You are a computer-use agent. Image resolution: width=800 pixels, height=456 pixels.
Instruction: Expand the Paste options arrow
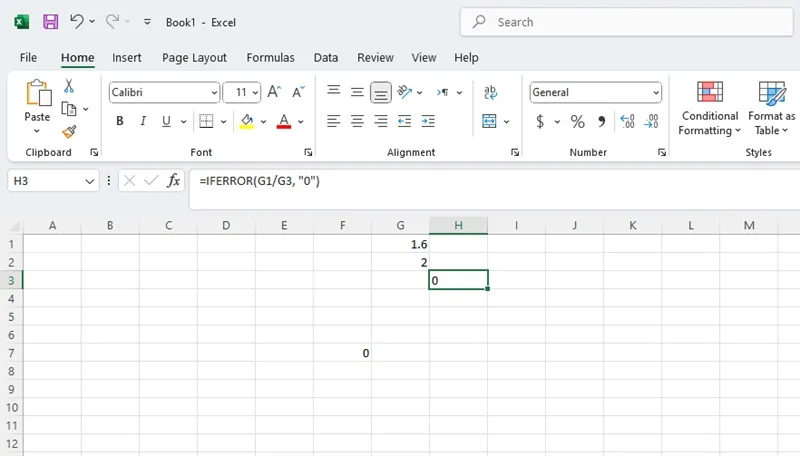[37, 131]
